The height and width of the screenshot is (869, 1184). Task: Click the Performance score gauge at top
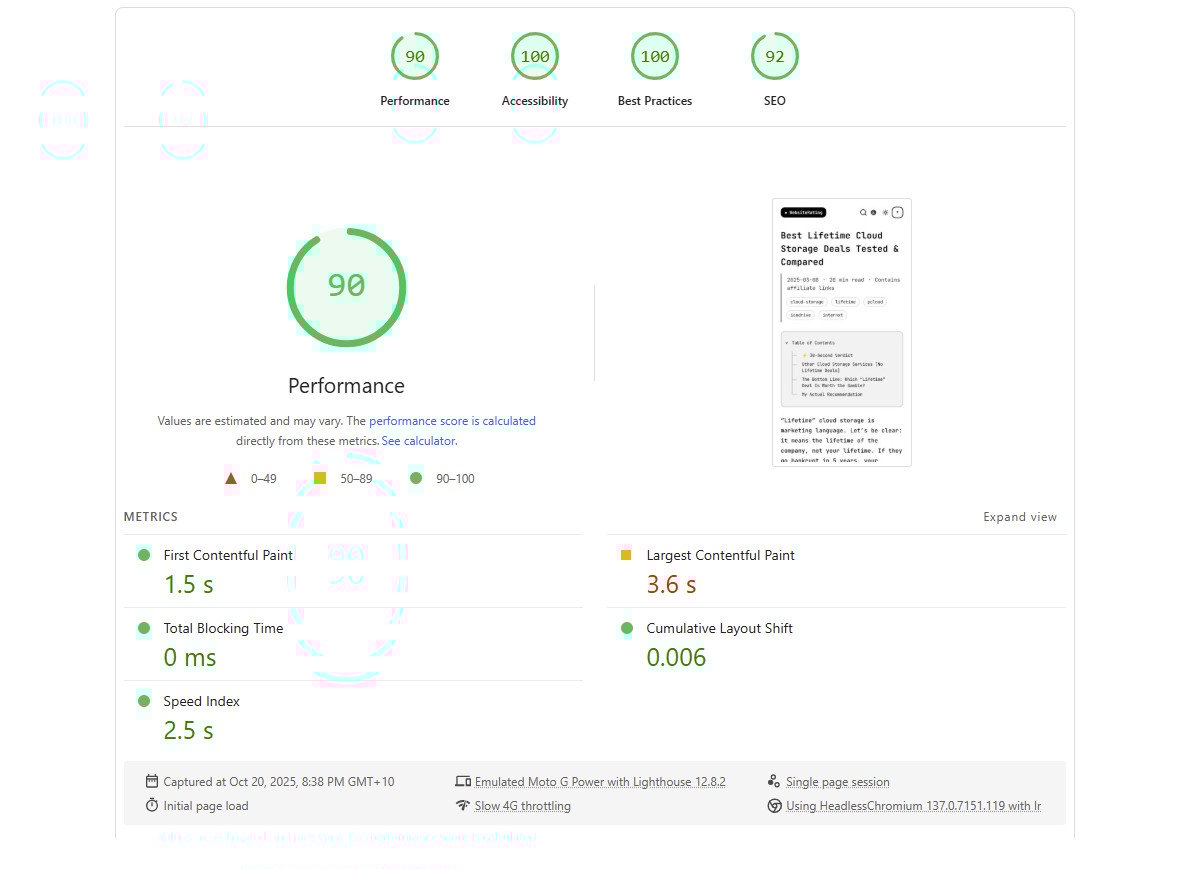click(414, 57)
